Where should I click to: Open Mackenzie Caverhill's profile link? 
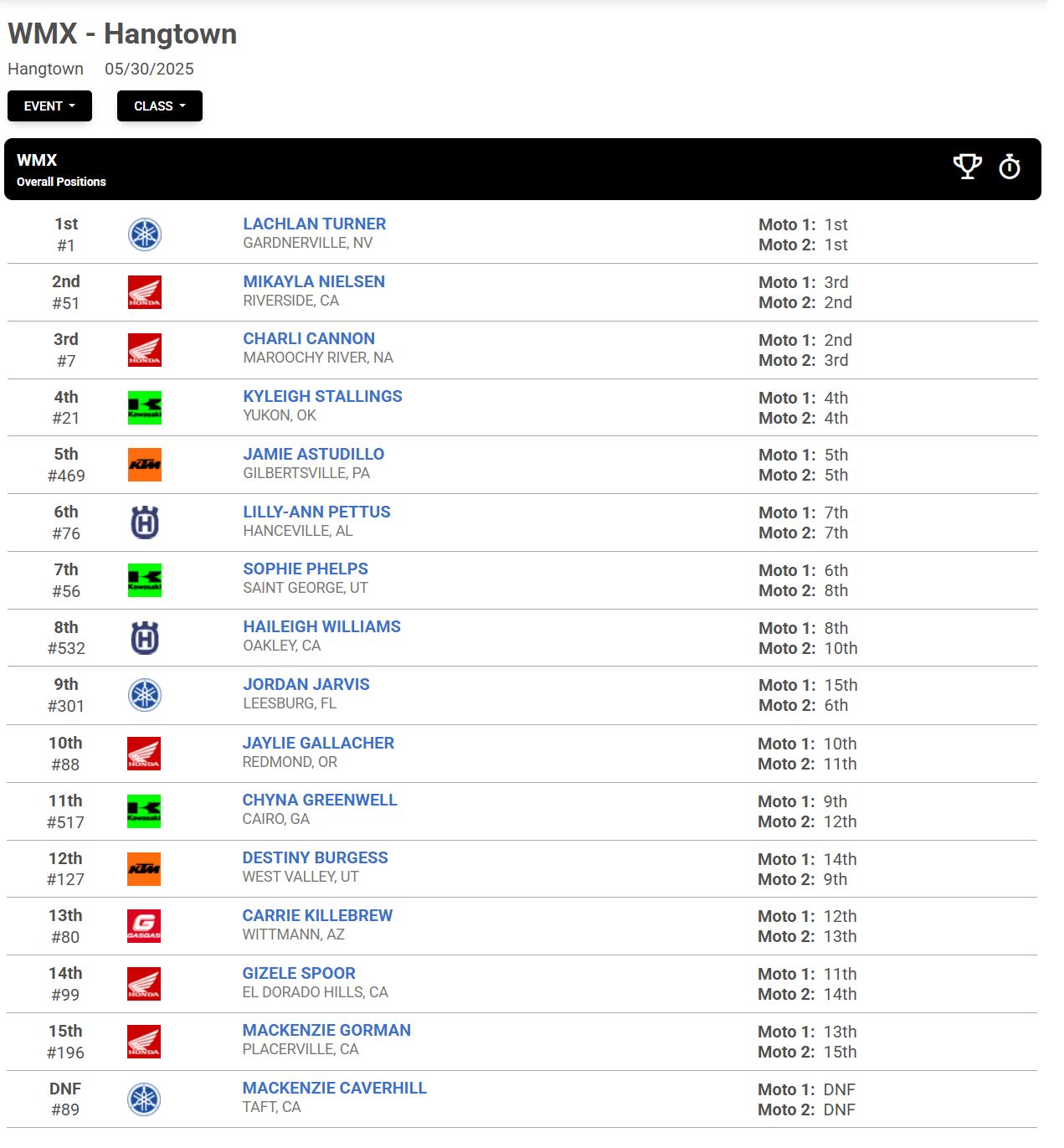[335, 1088]
